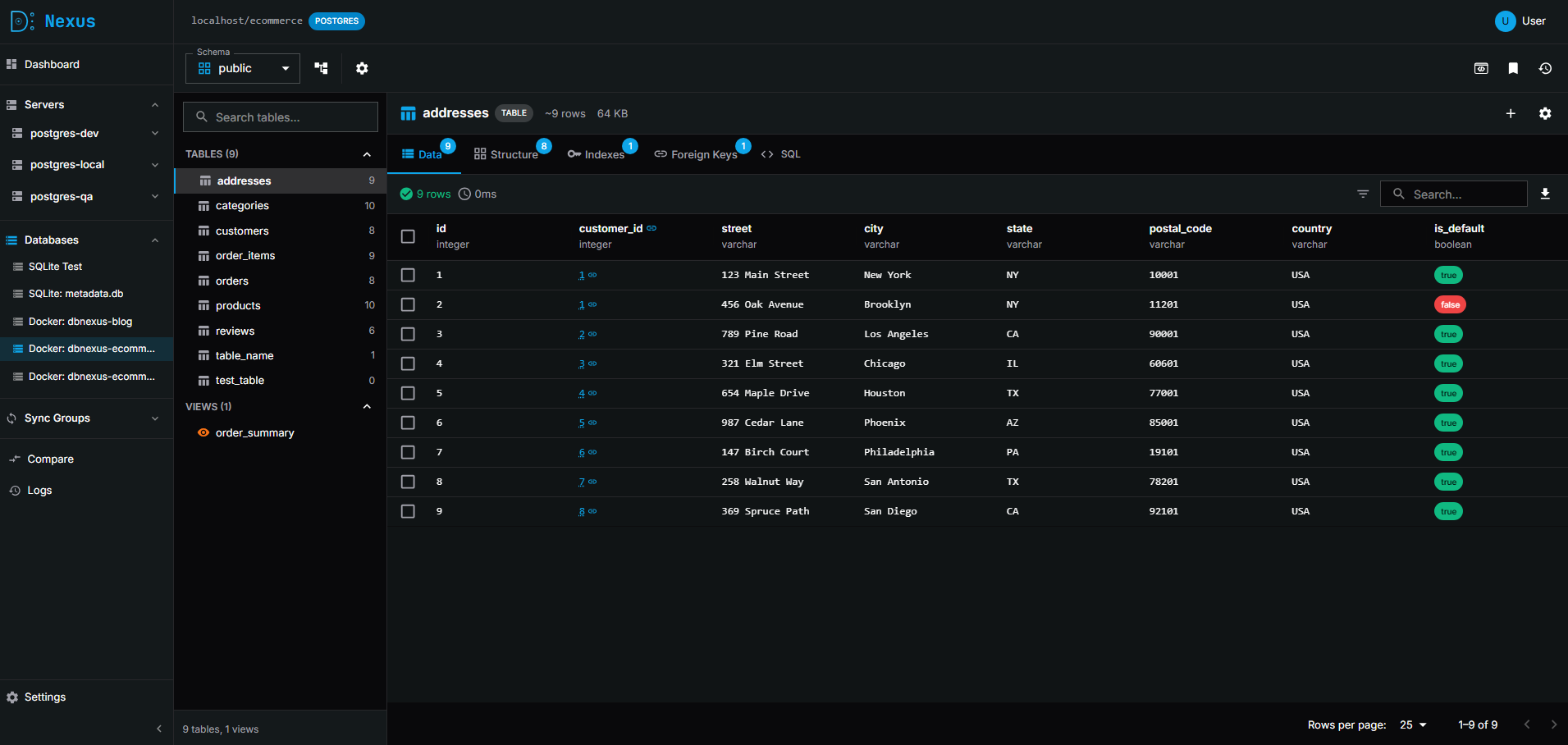Select the checkbox for row 1
This screenshot has height=745, width=1568.
(x=408, y=275)
